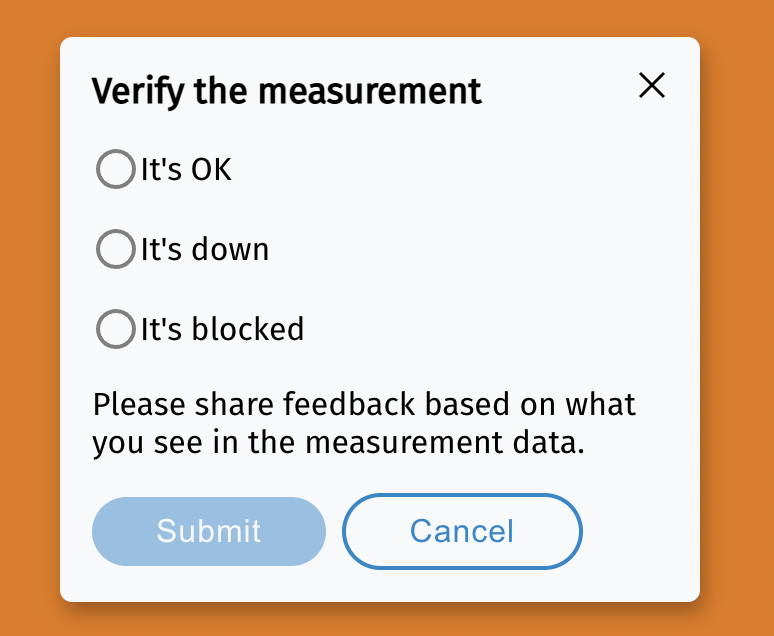The height and width of the screenshot is (636, 774).
Task: Click the orange backdrop left of dialog
Action: [29, 320]
